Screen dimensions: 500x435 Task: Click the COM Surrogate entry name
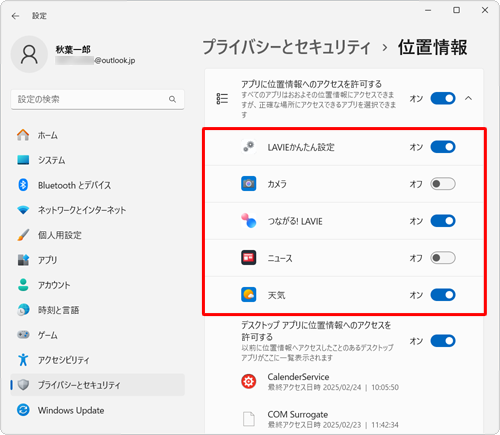298,414
